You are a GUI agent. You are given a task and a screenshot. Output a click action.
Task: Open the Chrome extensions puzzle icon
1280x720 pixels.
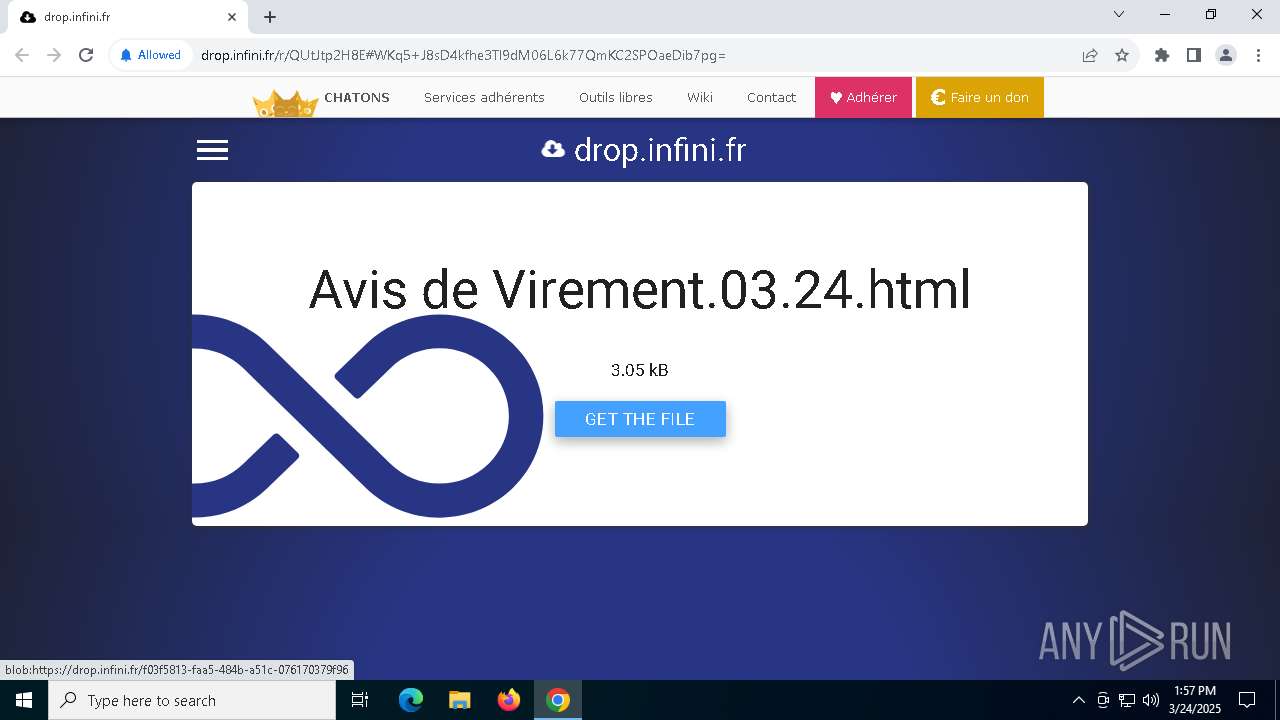click(1162, 55)
